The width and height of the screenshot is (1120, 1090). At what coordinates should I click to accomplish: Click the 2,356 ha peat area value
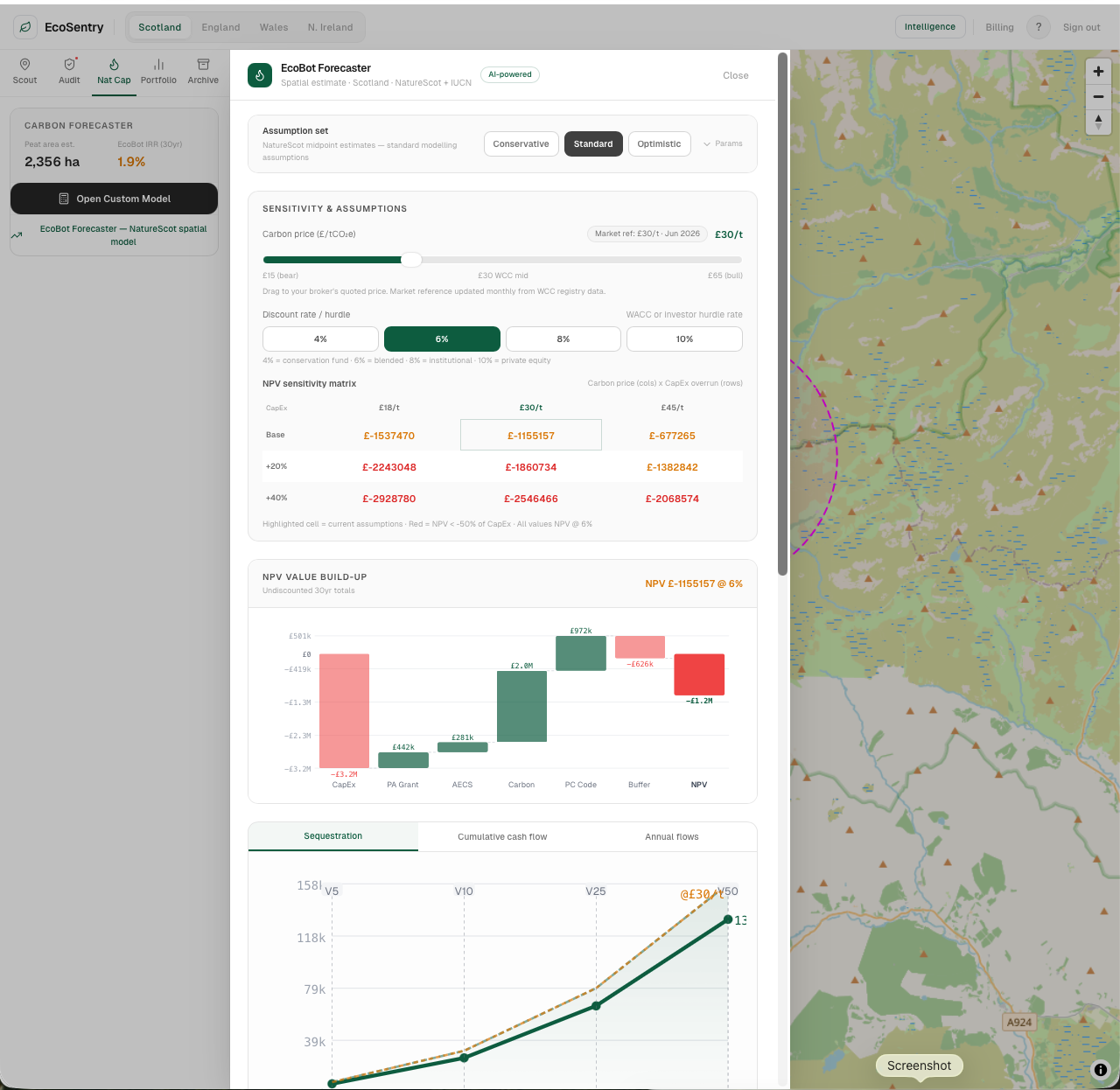click(52, 162)
